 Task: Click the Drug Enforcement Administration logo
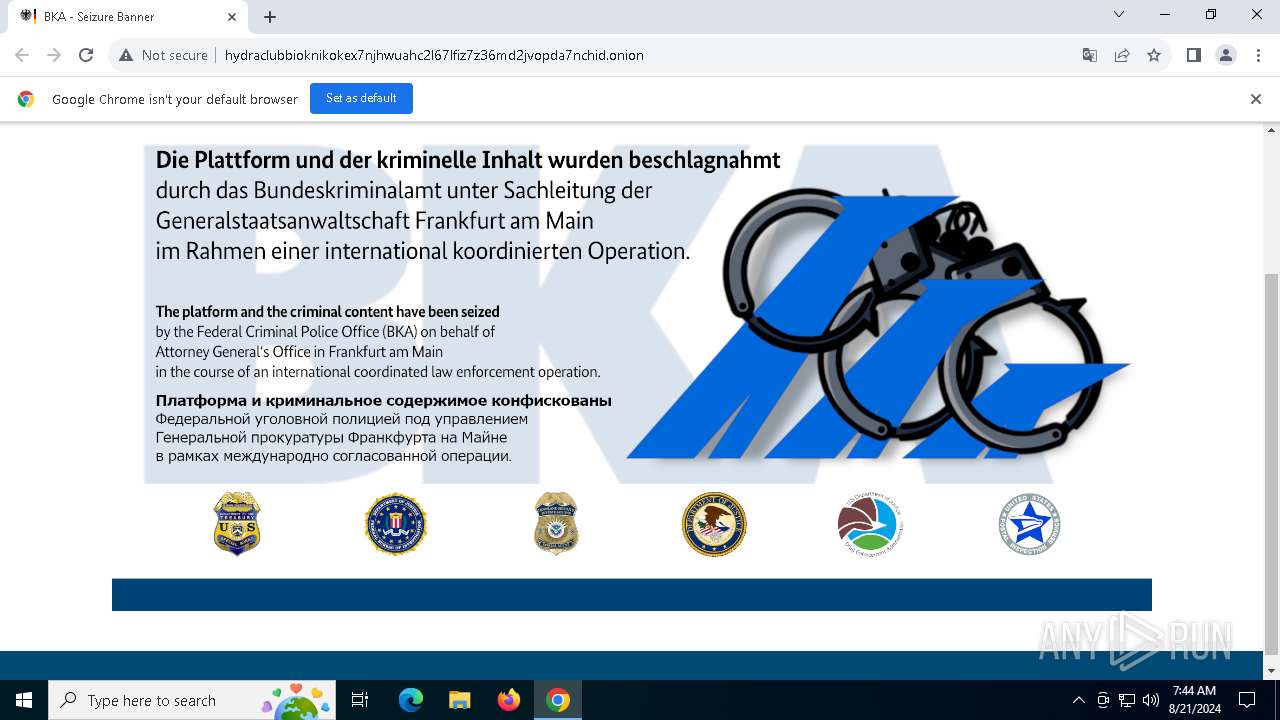coord(870,526)
